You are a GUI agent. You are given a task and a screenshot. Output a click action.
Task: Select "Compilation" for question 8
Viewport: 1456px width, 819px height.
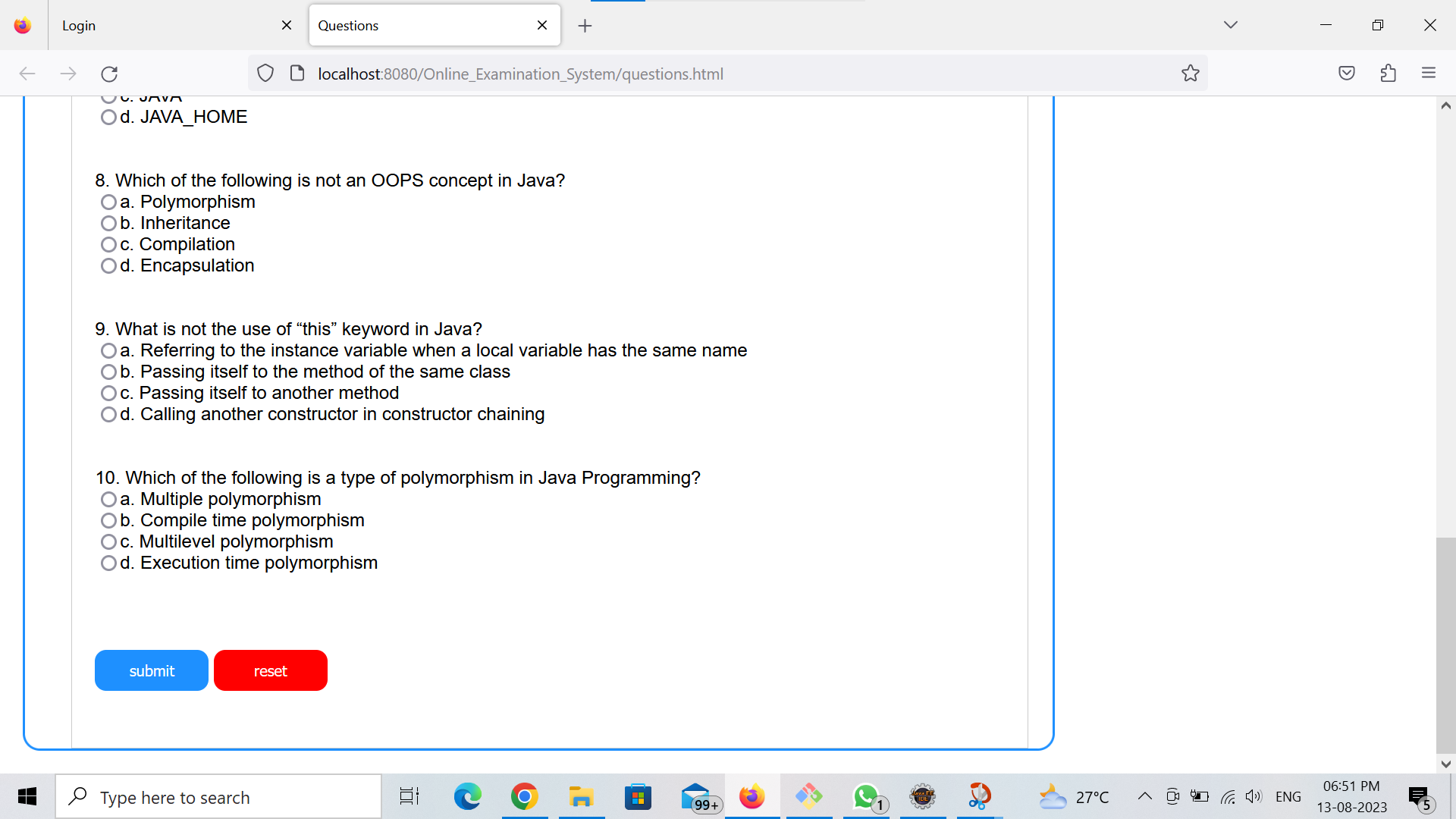coord(108,244)
